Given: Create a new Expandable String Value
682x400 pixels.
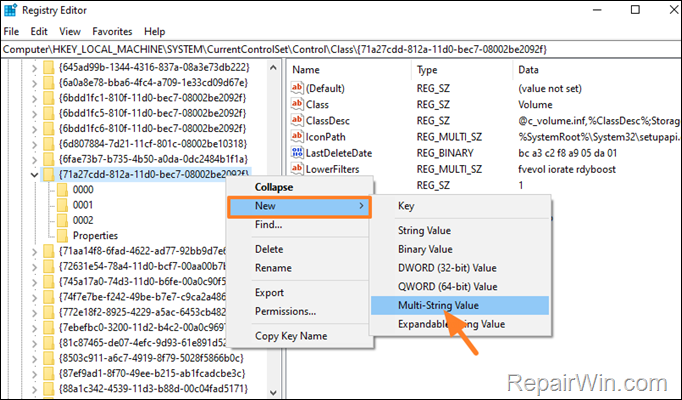Looking at the screenshot, I should [461, 324].
